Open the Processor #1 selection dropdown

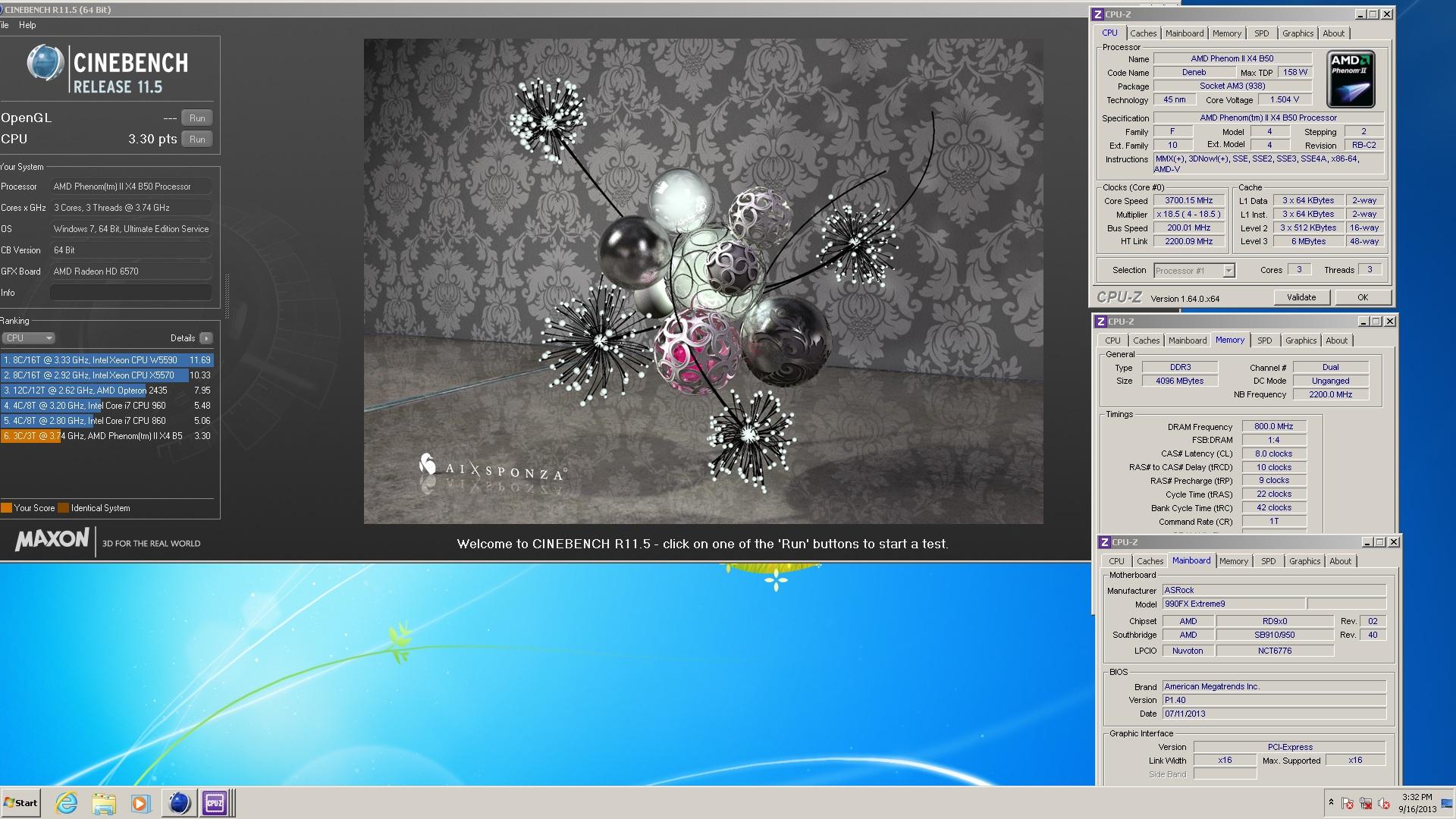point(1194,271)
